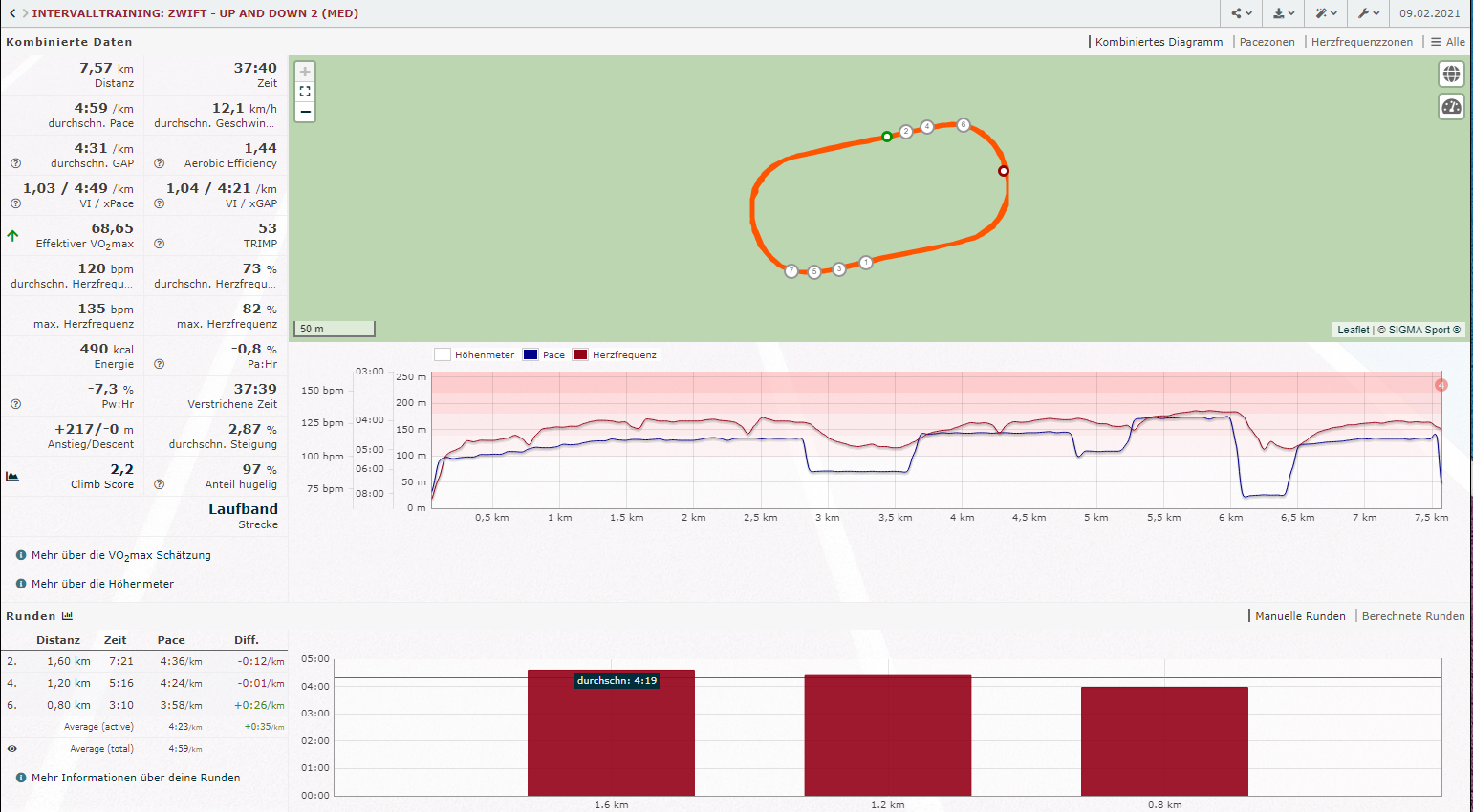Click the 1.6 km lap bar
This screenshot has height=812, width=1473.
(x=611, y=736)
